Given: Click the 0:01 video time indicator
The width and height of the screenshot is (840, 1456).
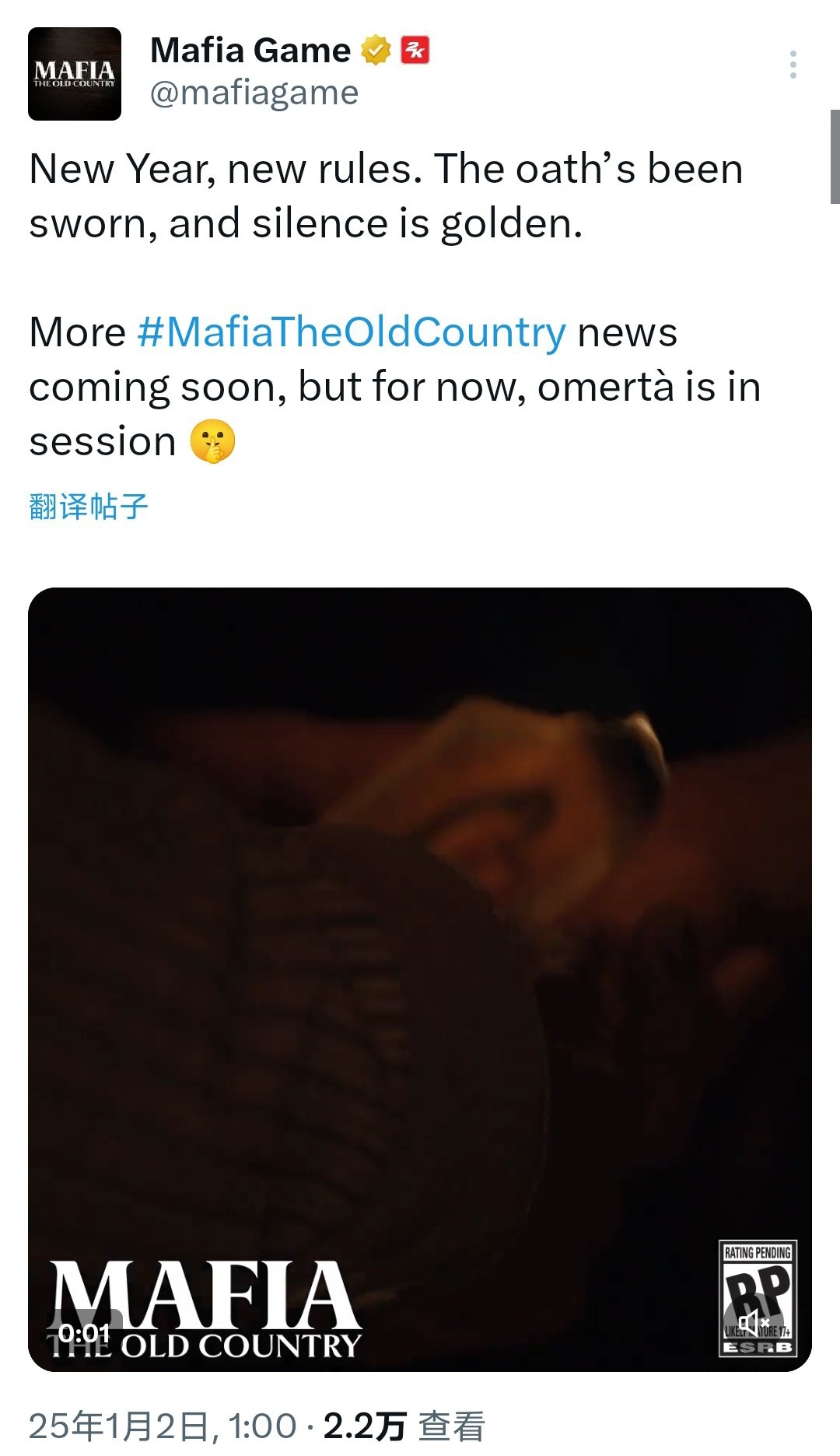Looking at the screenshot, I should (84, 1333).
